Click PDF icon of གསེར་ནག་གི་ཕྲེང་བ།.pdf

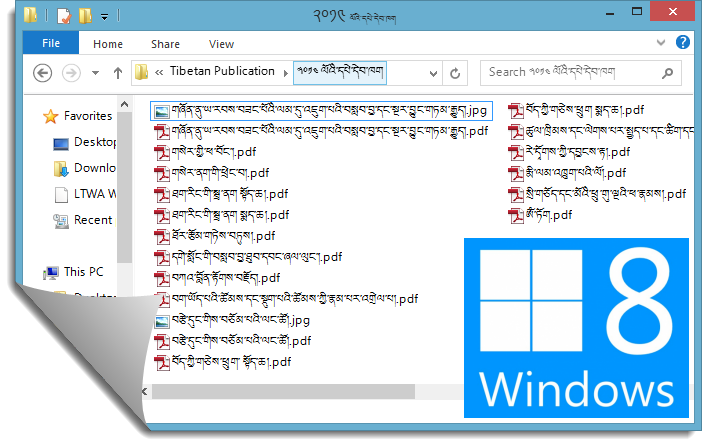click(162, 174)
